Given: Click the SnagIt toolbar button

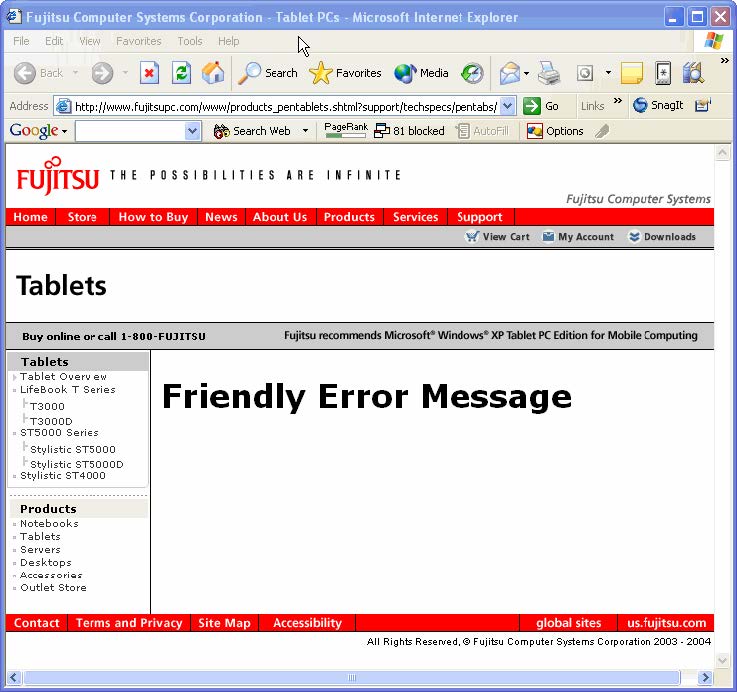Looking at the screenshot, I should tap(658, 105).
